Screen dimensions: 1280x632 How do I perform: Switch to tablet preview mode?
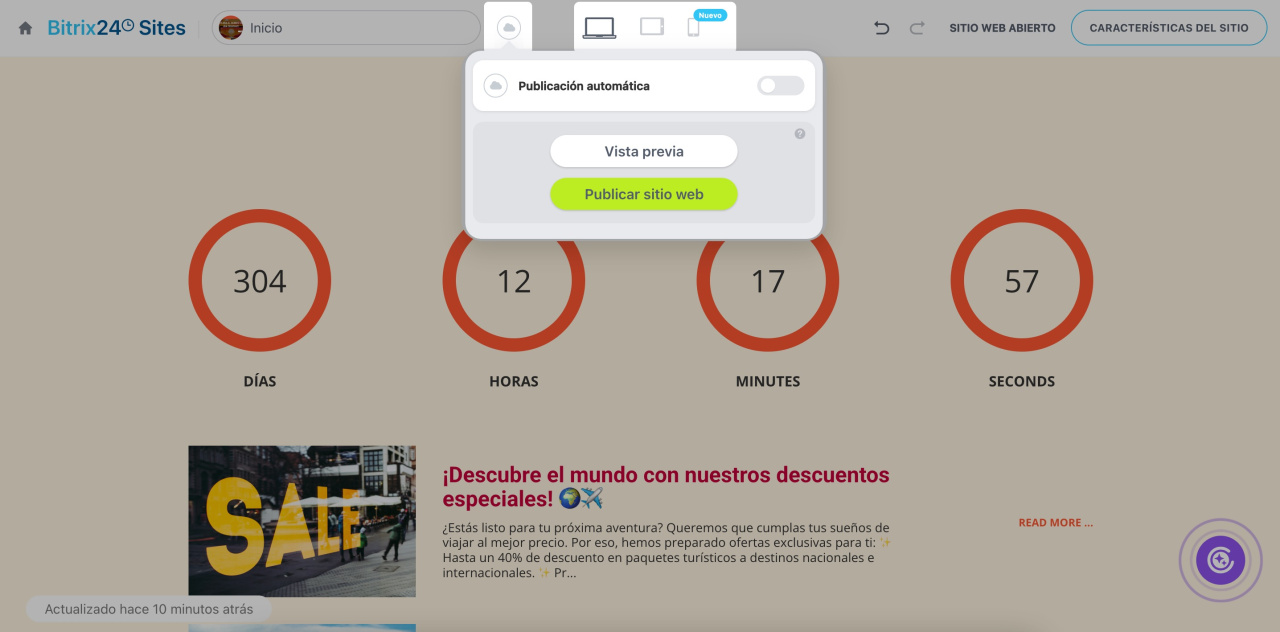(x=652, y=27)
